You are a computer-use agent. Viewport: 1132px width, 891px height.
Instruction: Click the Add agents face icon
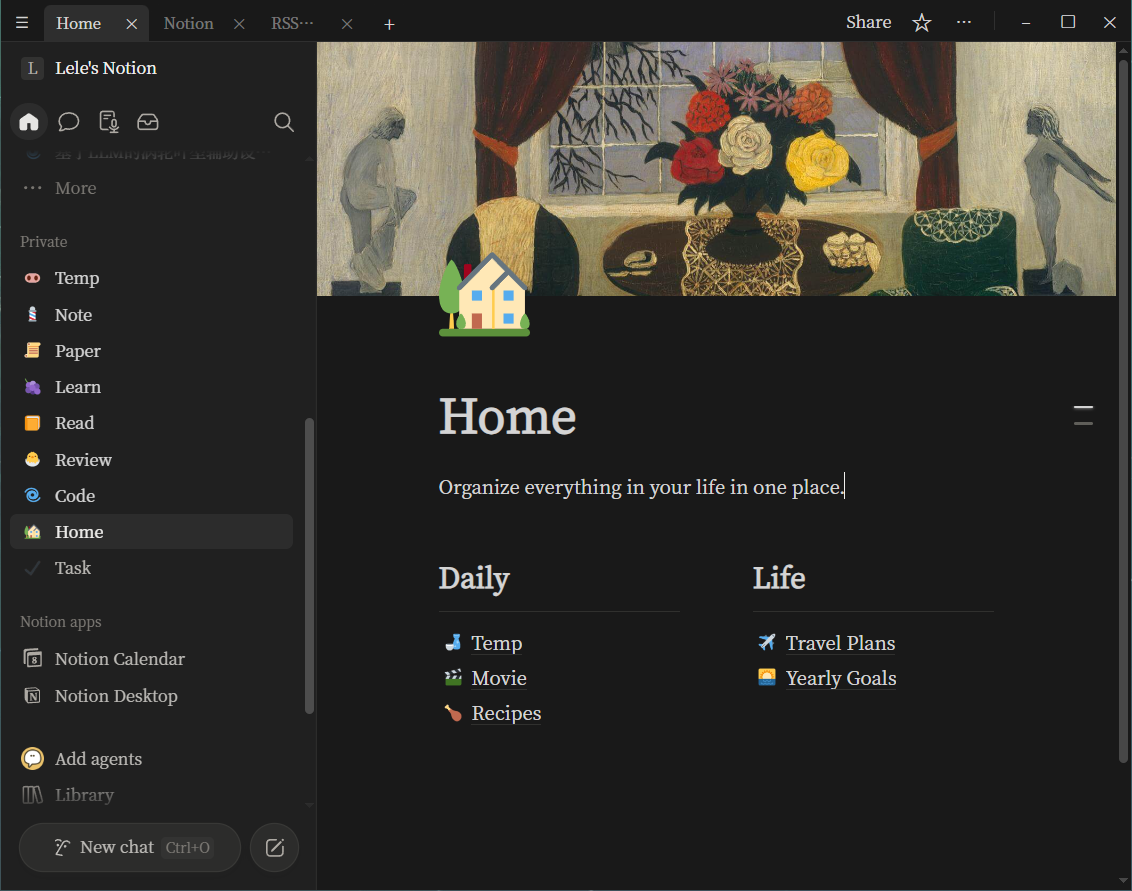[32, 758]
